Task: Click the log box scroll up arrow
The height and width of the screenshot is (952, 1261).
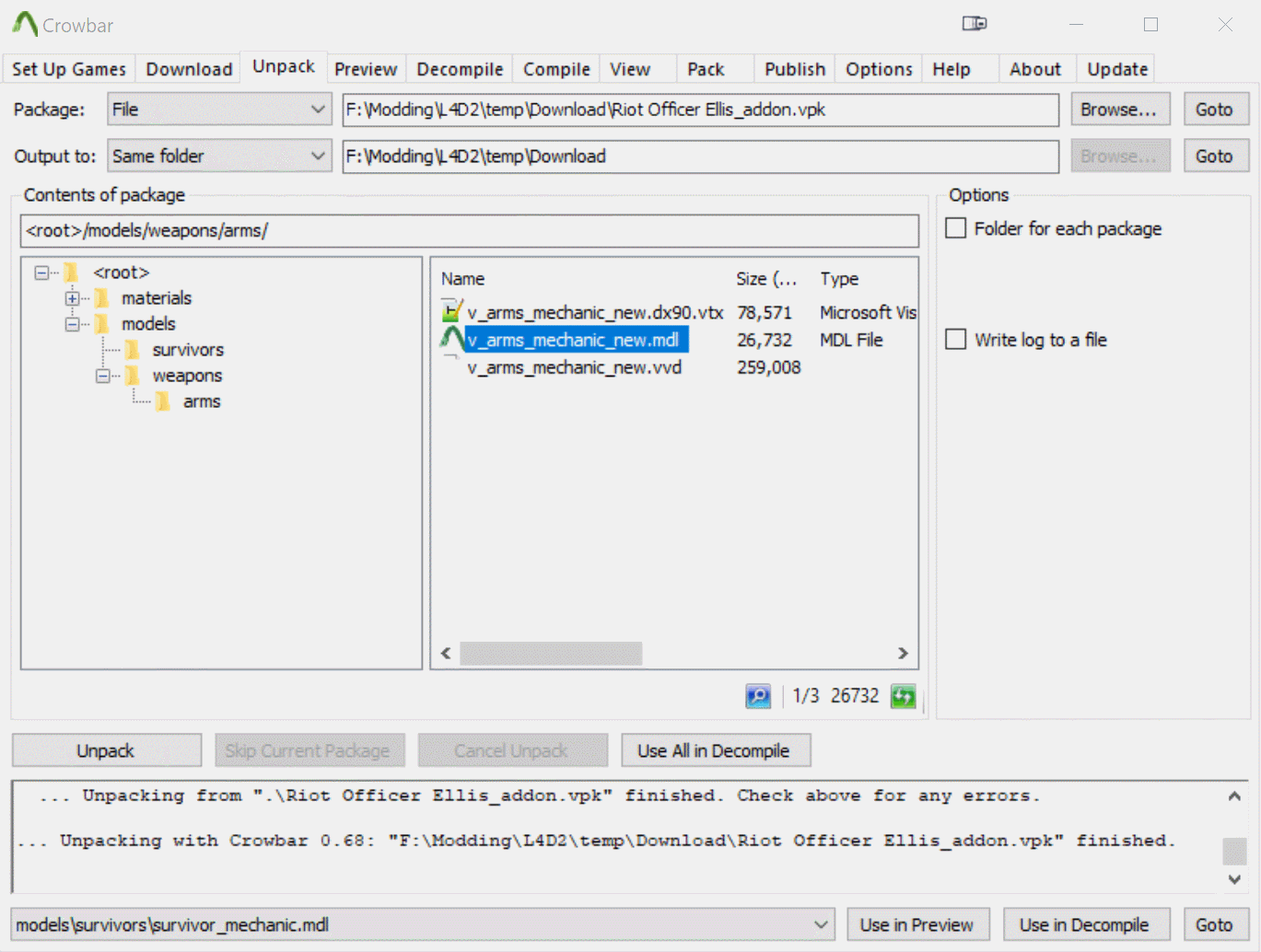Action: (1234, 795)
